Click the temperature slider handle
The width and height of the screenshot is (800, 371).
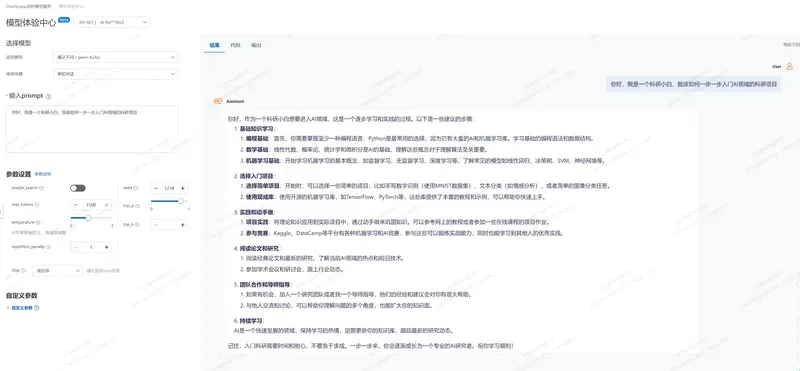(x=88, y=218)
